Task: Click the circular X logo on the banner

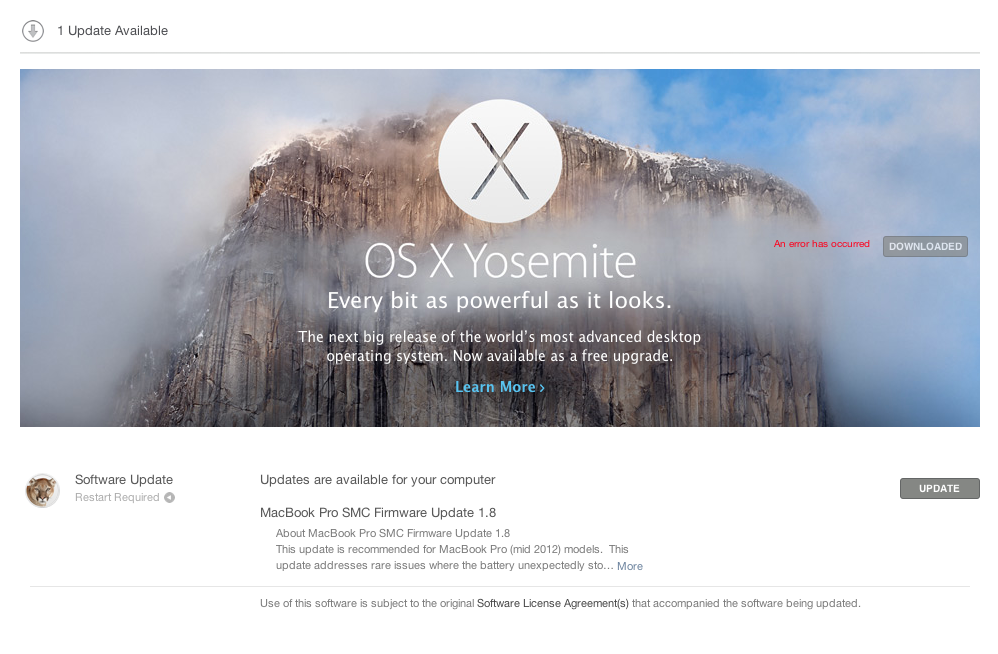Action: pyautogui.click(x=500, y=161)
